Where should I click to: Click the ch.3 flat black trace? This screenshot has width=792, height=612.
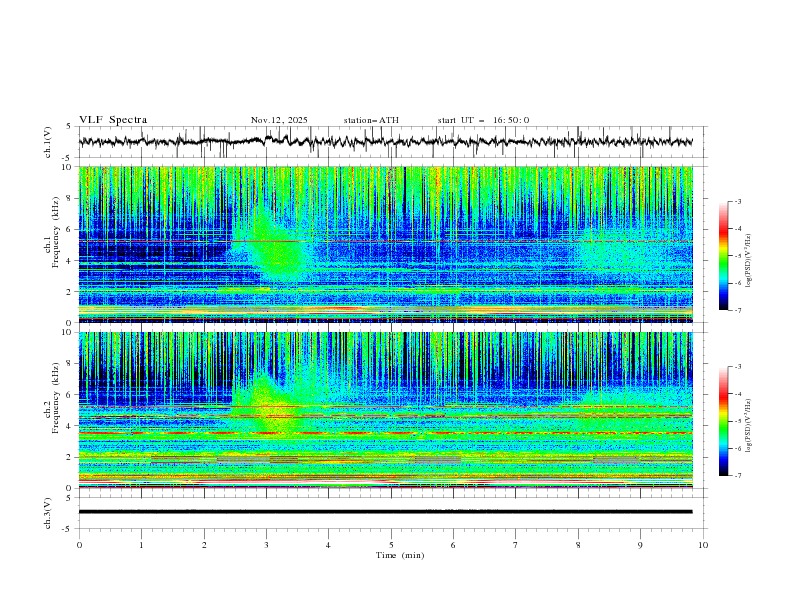385,512
